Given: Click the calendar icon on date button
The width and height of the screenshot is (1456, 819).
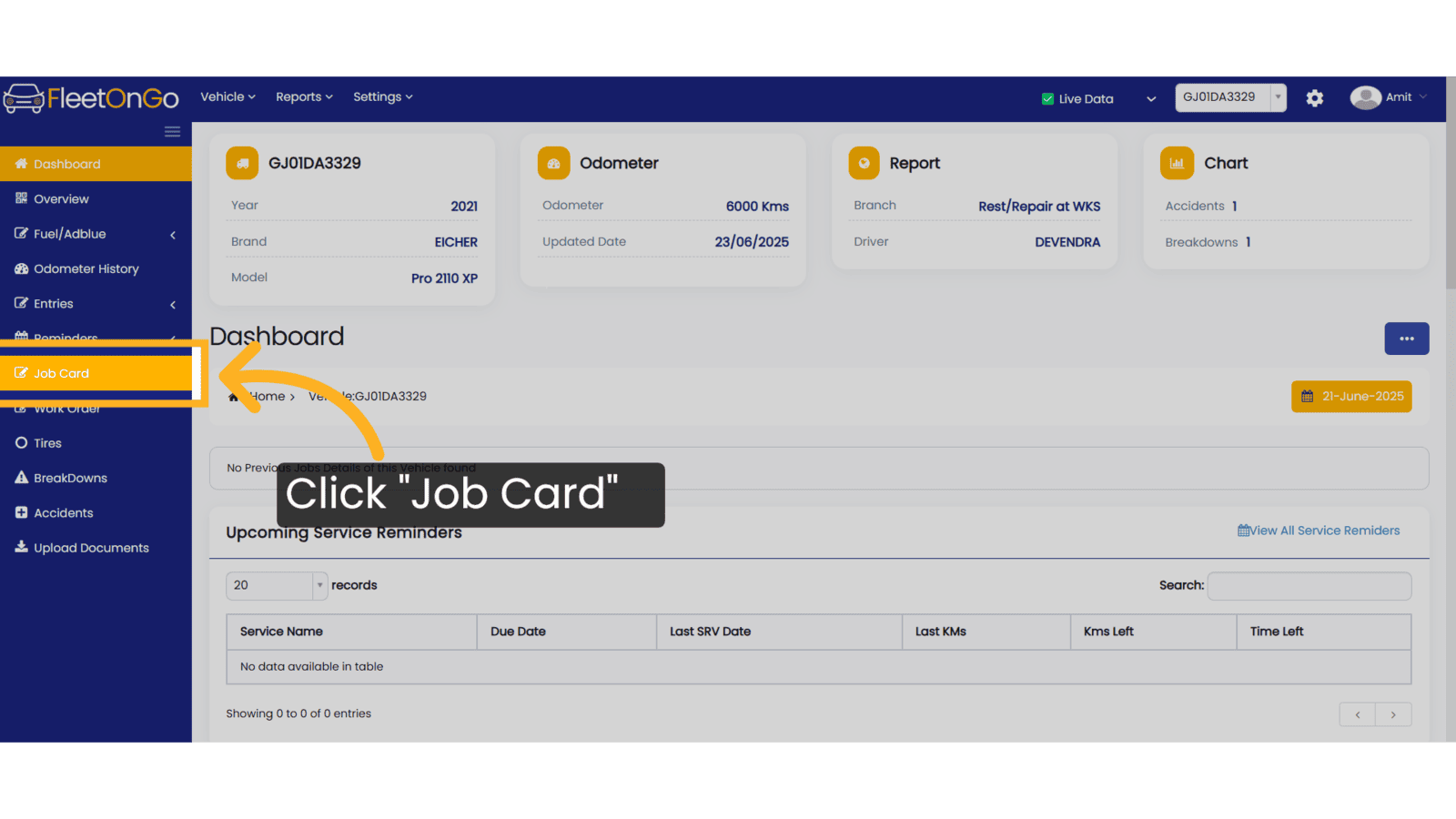Looking at the screenshot, I should [1307, 397].
